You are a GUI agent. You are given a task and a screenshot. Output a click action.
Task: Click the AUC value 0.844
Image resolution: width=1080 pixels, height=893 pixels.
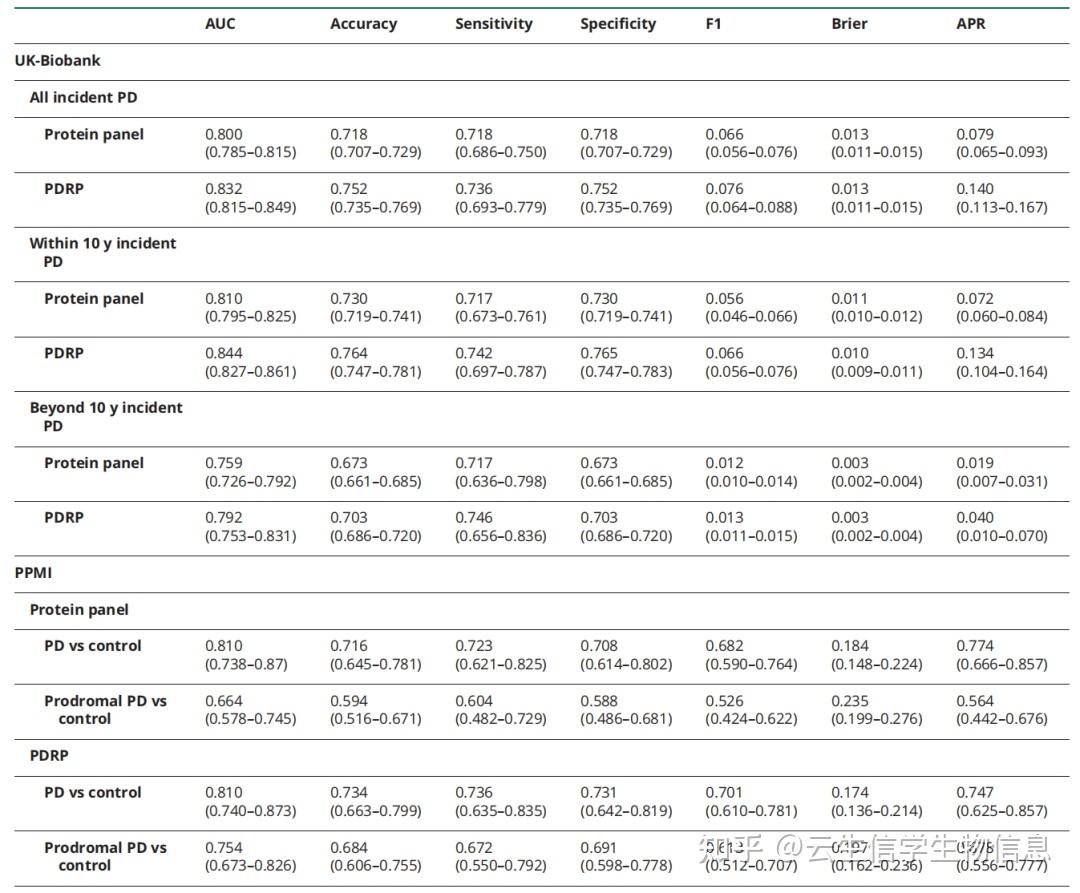(224, 353)
